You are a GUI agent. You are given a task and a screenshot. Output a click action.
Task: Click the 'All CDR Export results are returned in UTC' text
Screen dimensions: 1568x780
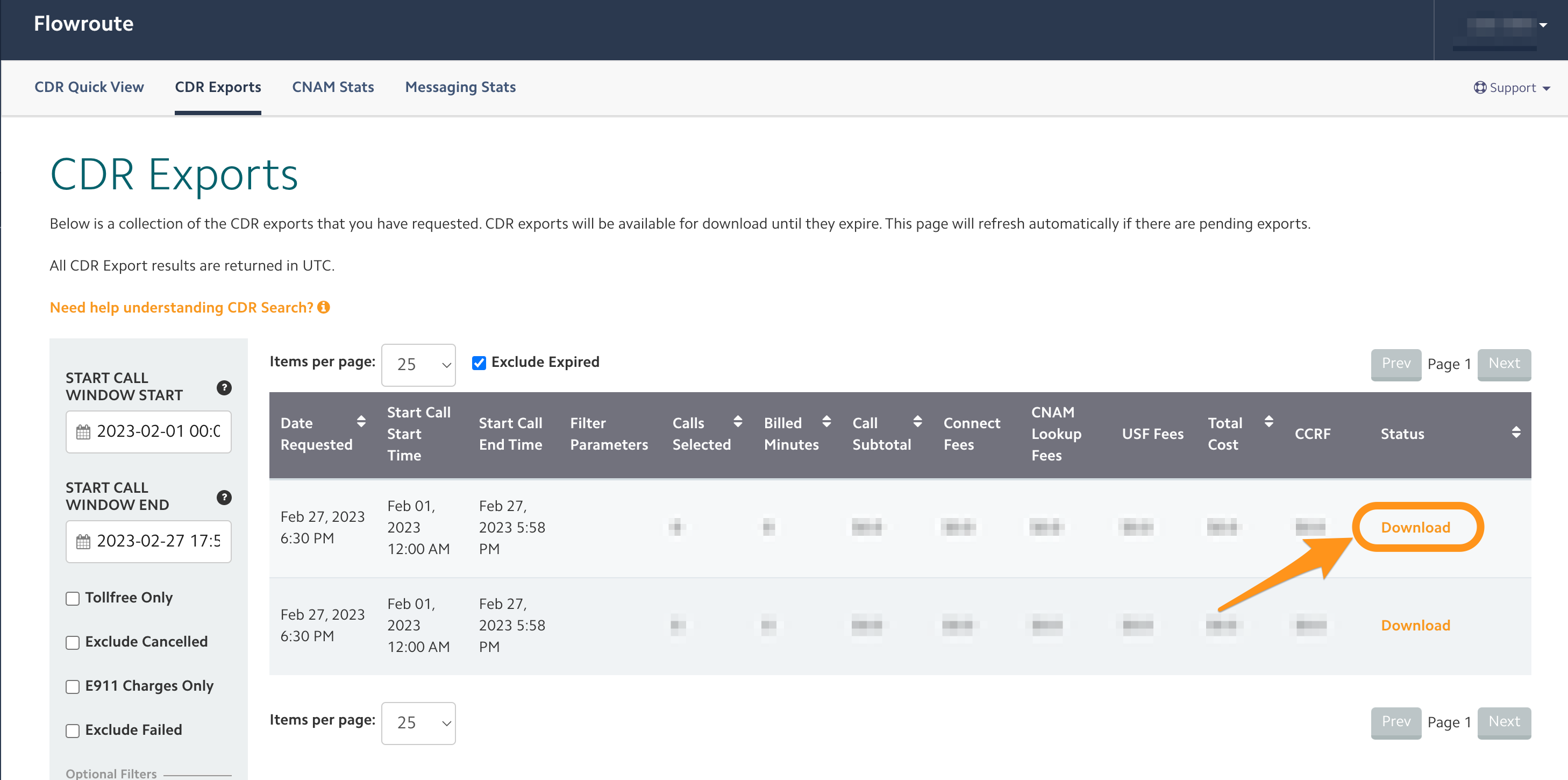[x=192, y=266]
